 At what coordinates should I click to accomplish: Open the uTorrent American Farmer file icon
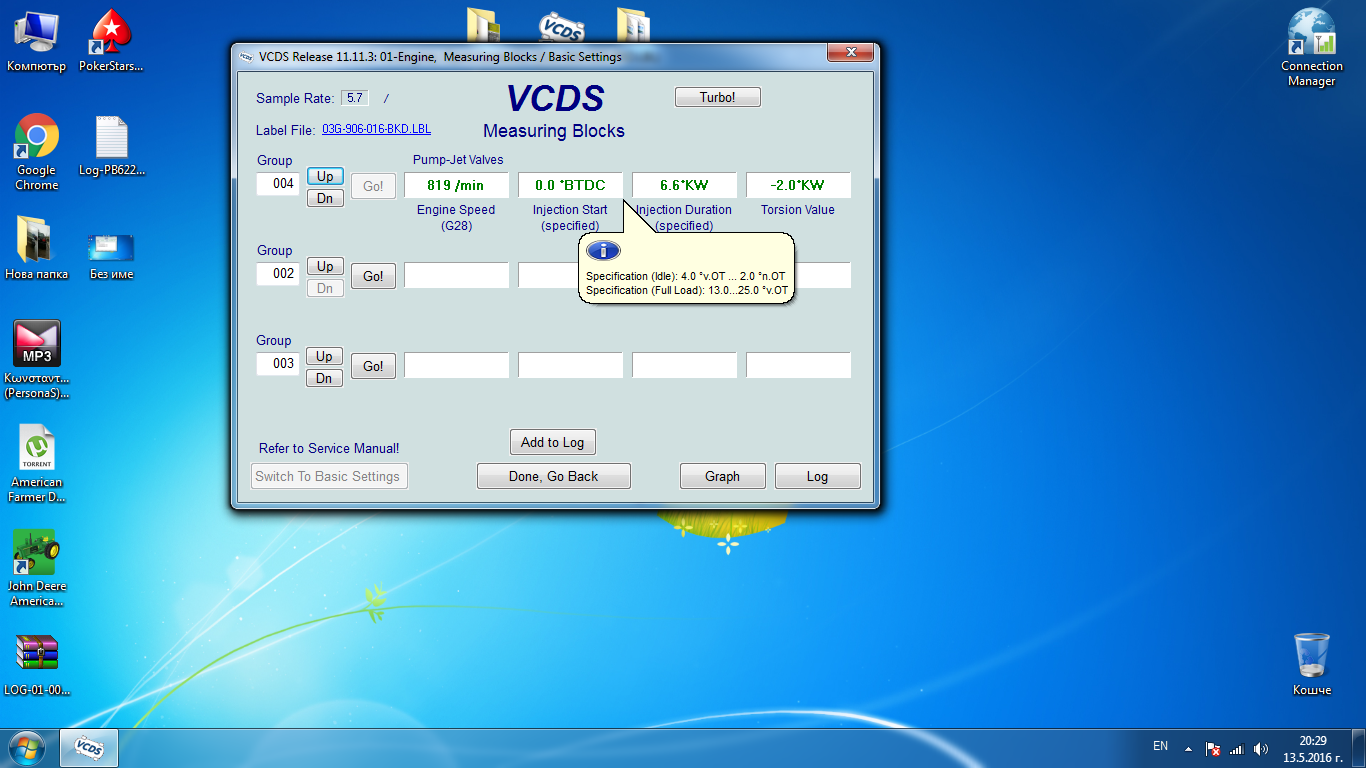pyautogui.click(x=37, y=449)
